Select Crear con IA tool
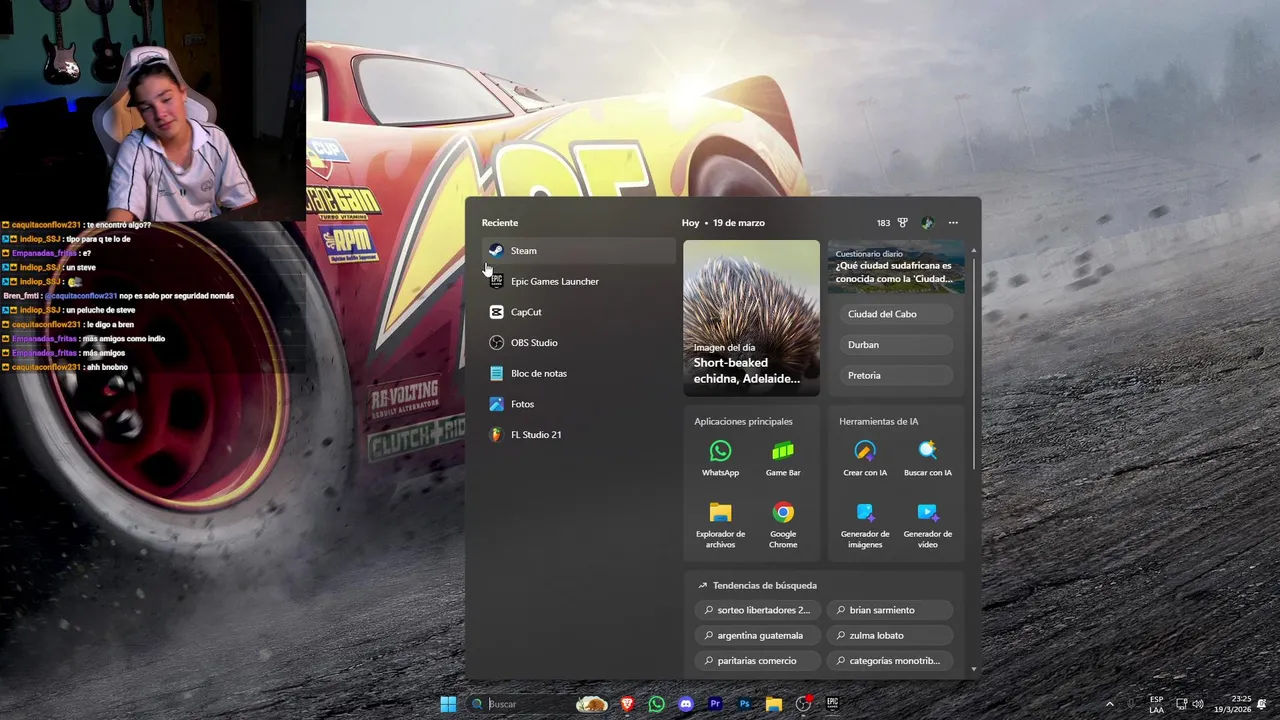This screenshot has height=720, width=1280. 865,459
